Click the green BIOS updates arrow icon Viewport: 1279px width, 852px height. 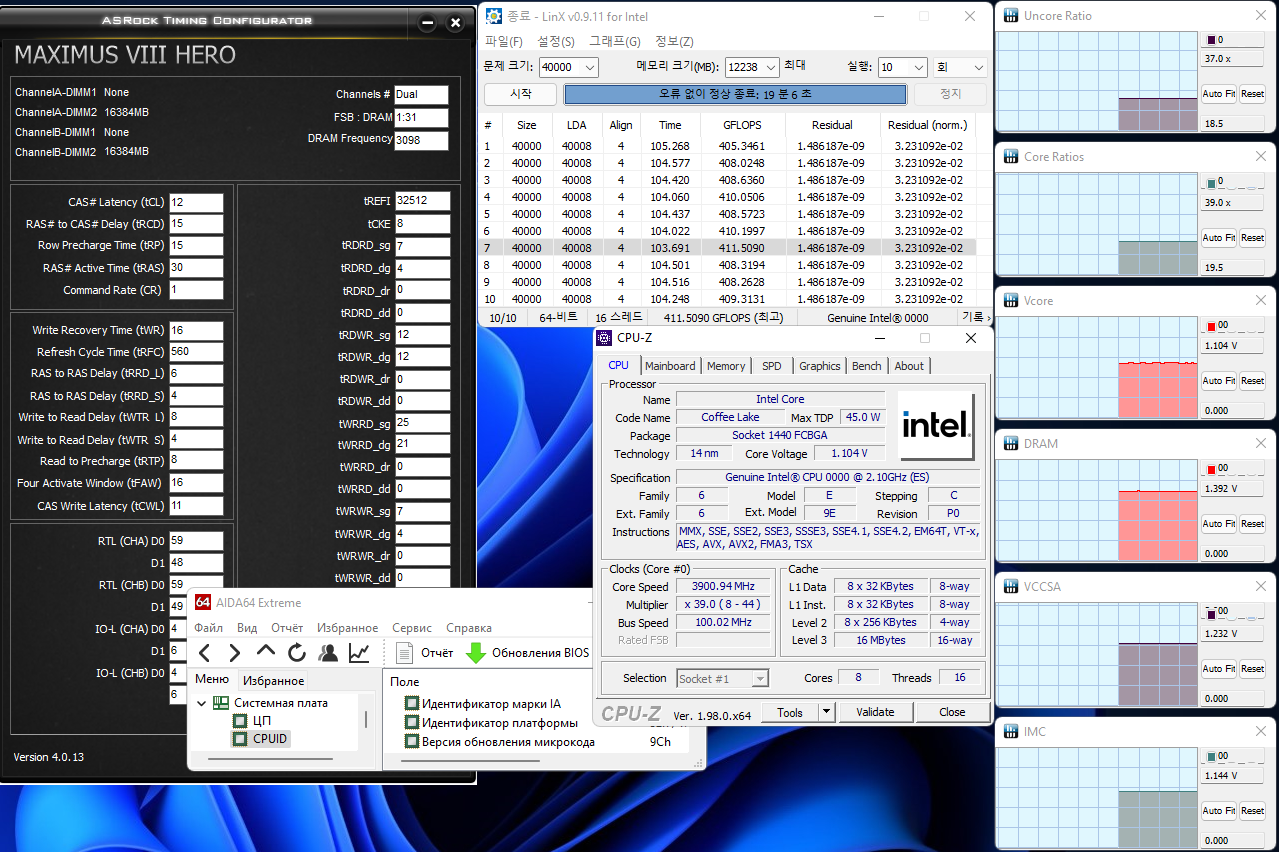(x=476, y=653)
